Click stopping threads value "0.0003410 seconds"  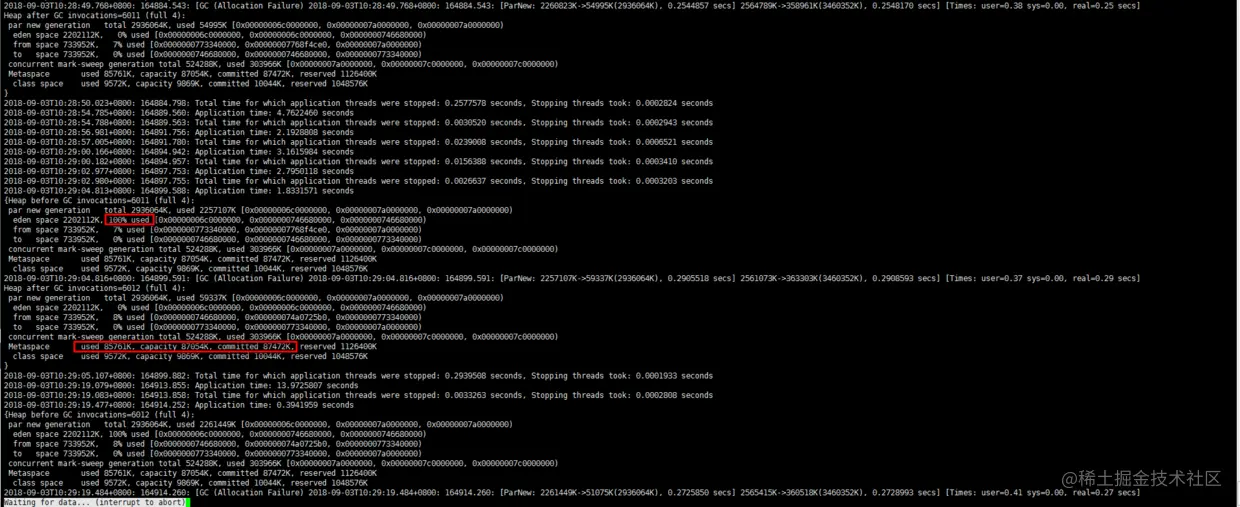tap(675, 161)
